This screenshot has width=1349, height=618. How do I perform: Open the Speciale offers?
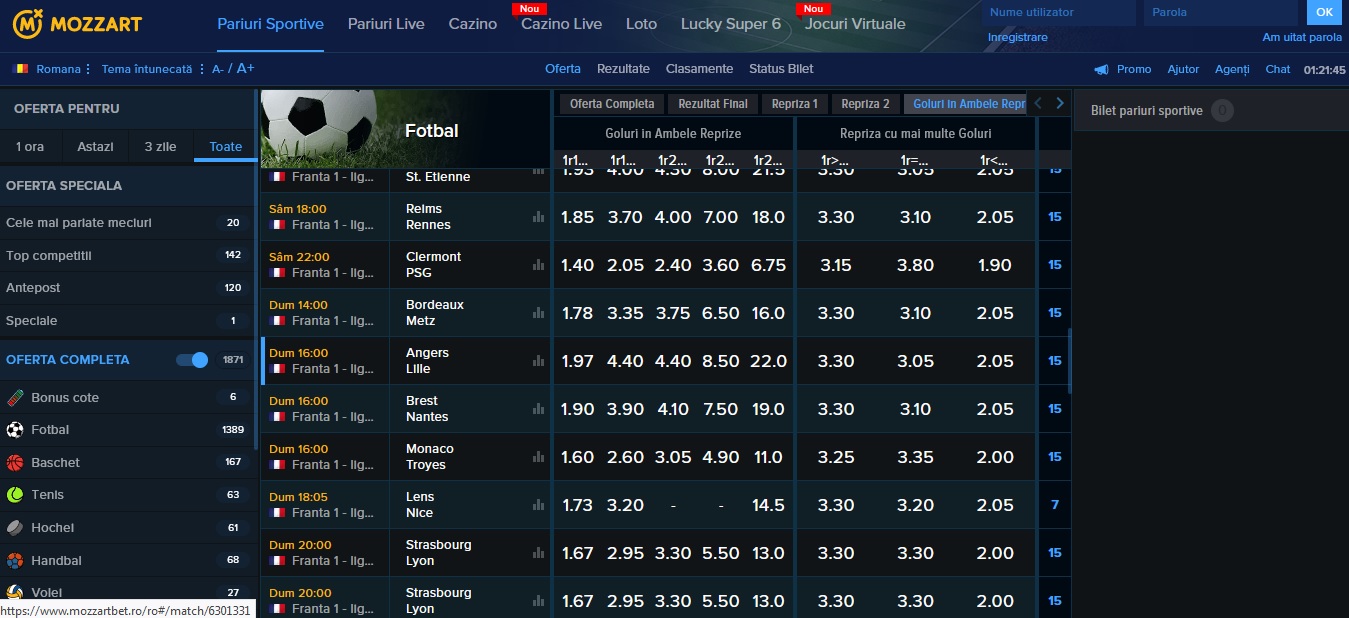(x=125, y=321)
